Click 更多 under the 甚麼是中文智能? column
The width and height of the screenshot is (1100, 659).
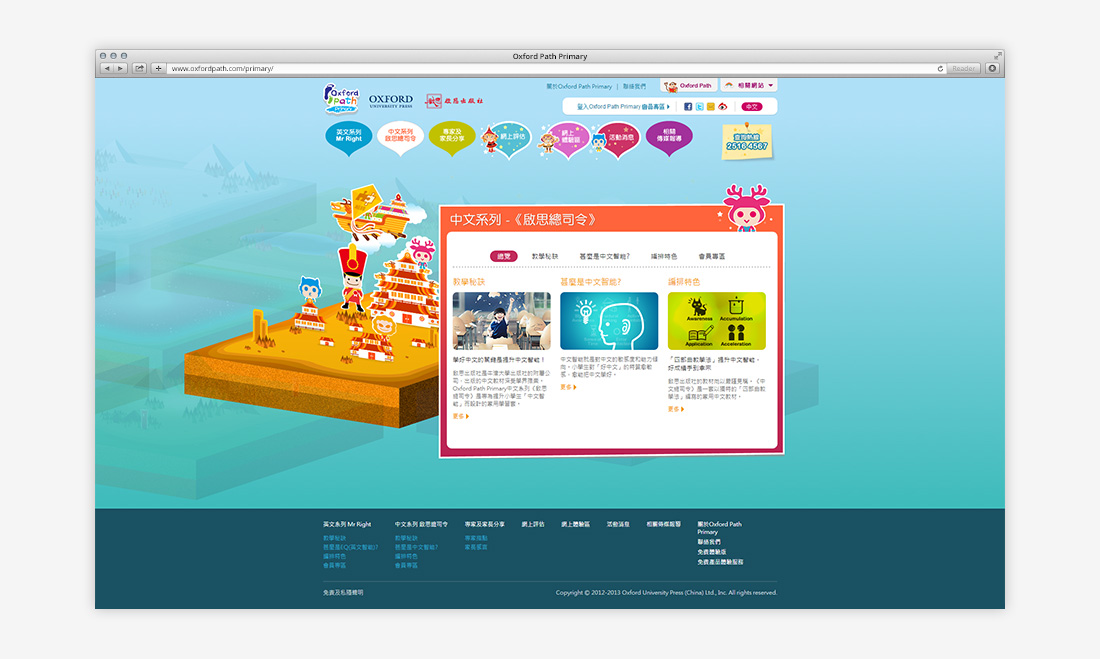568,387
